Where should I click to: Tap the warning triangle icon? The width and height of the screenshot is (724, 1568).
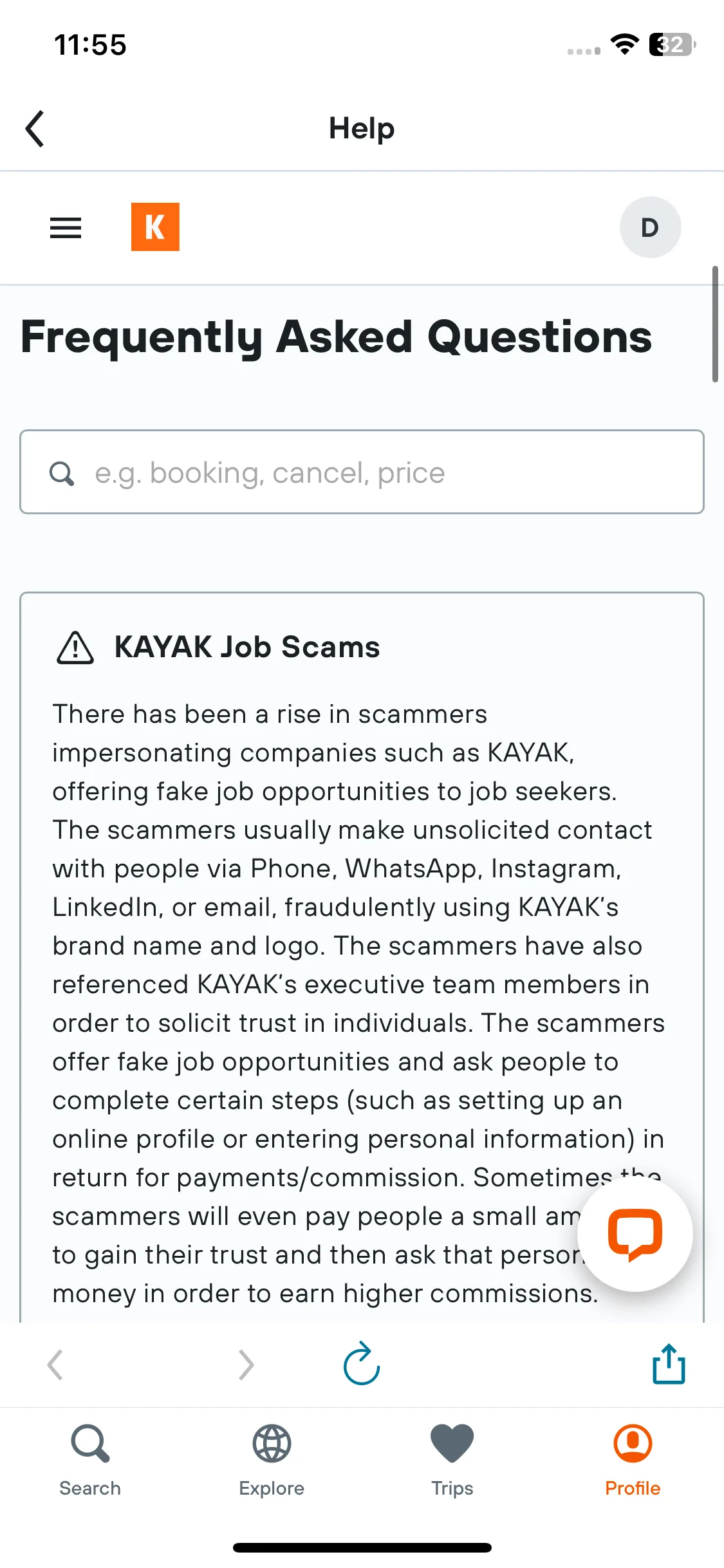pyautogui.click(x=75, y=648)
